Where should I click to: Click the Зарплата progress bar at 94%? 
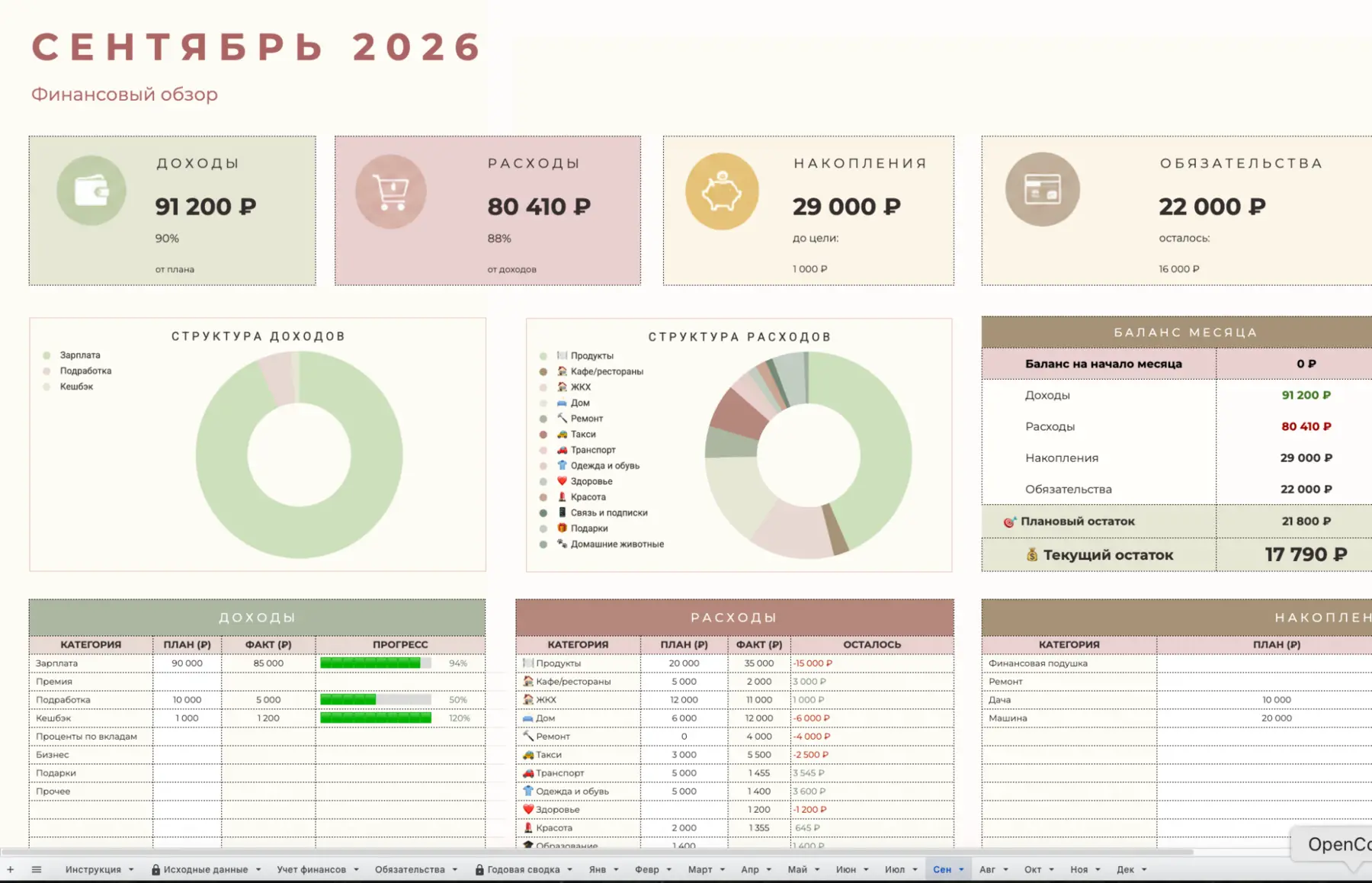pyautogui.click(x=376, y=663)
